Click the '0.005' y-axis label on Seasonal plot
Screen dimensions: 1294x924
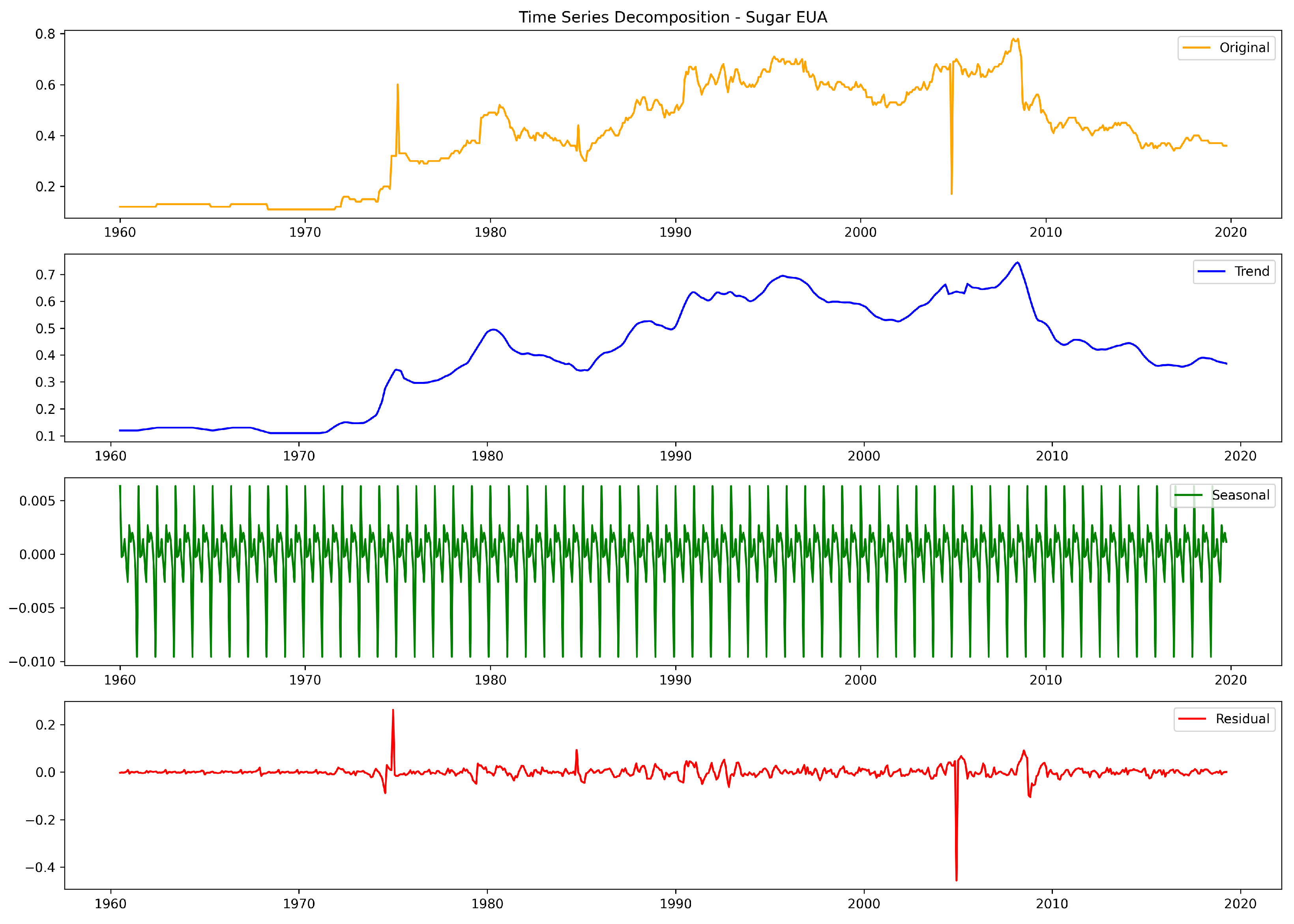(x=37, y=501)
